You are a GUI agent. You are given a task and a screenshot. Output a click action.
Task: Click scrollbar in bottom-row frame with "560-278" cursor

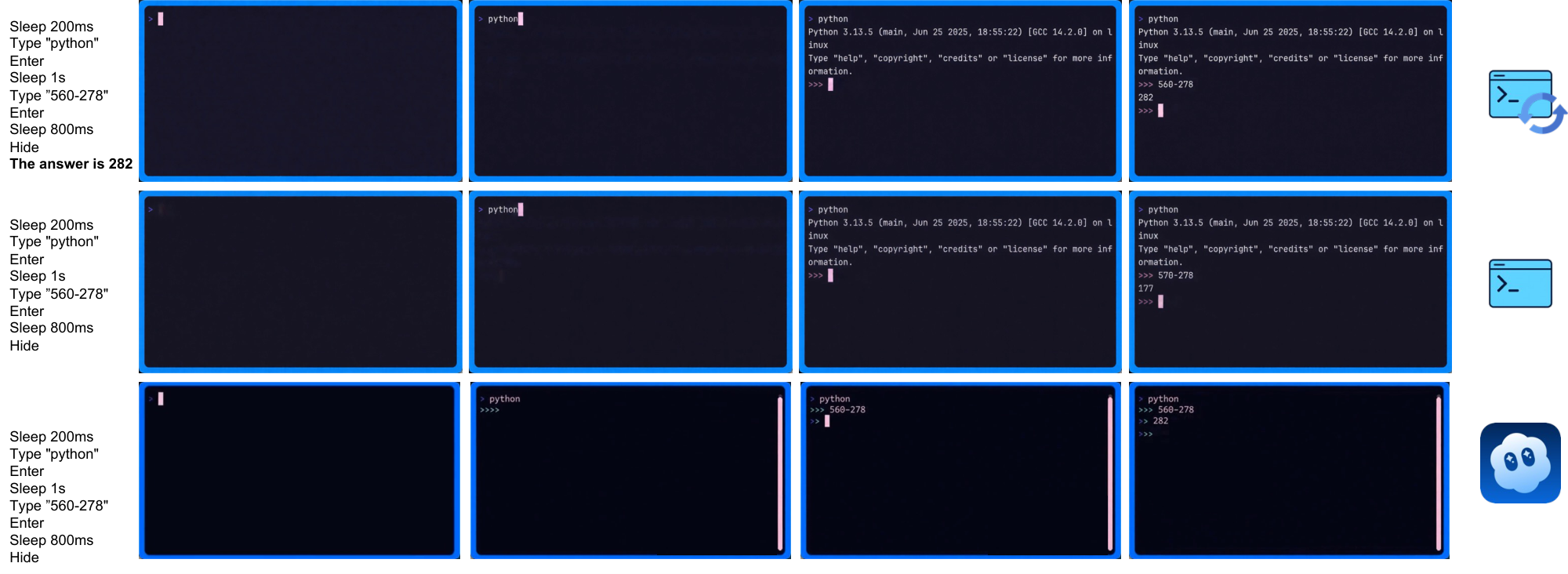pos(1110,474)
